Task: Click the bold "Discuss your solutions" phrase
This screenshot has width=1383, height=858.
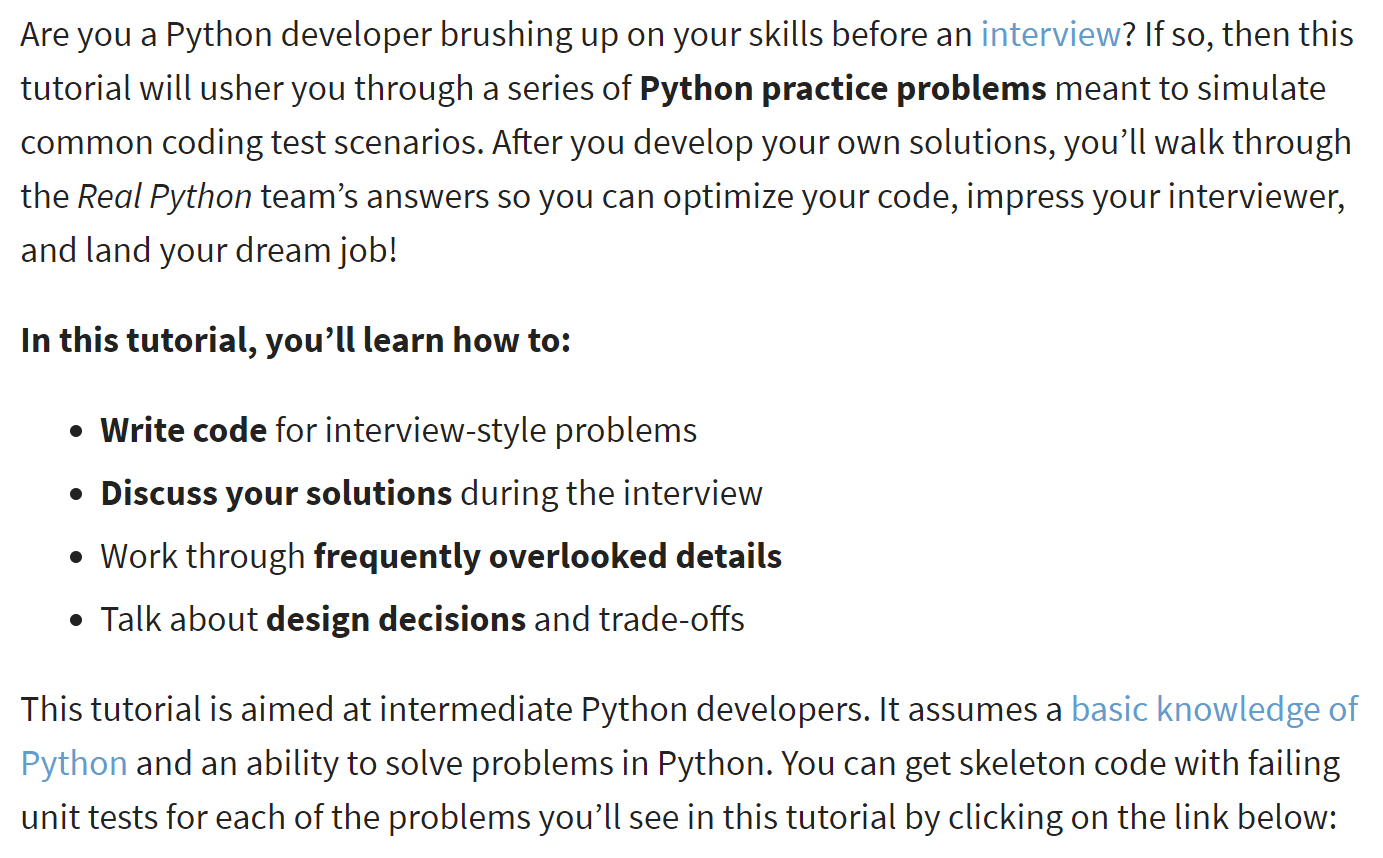Action: point(276,494)
